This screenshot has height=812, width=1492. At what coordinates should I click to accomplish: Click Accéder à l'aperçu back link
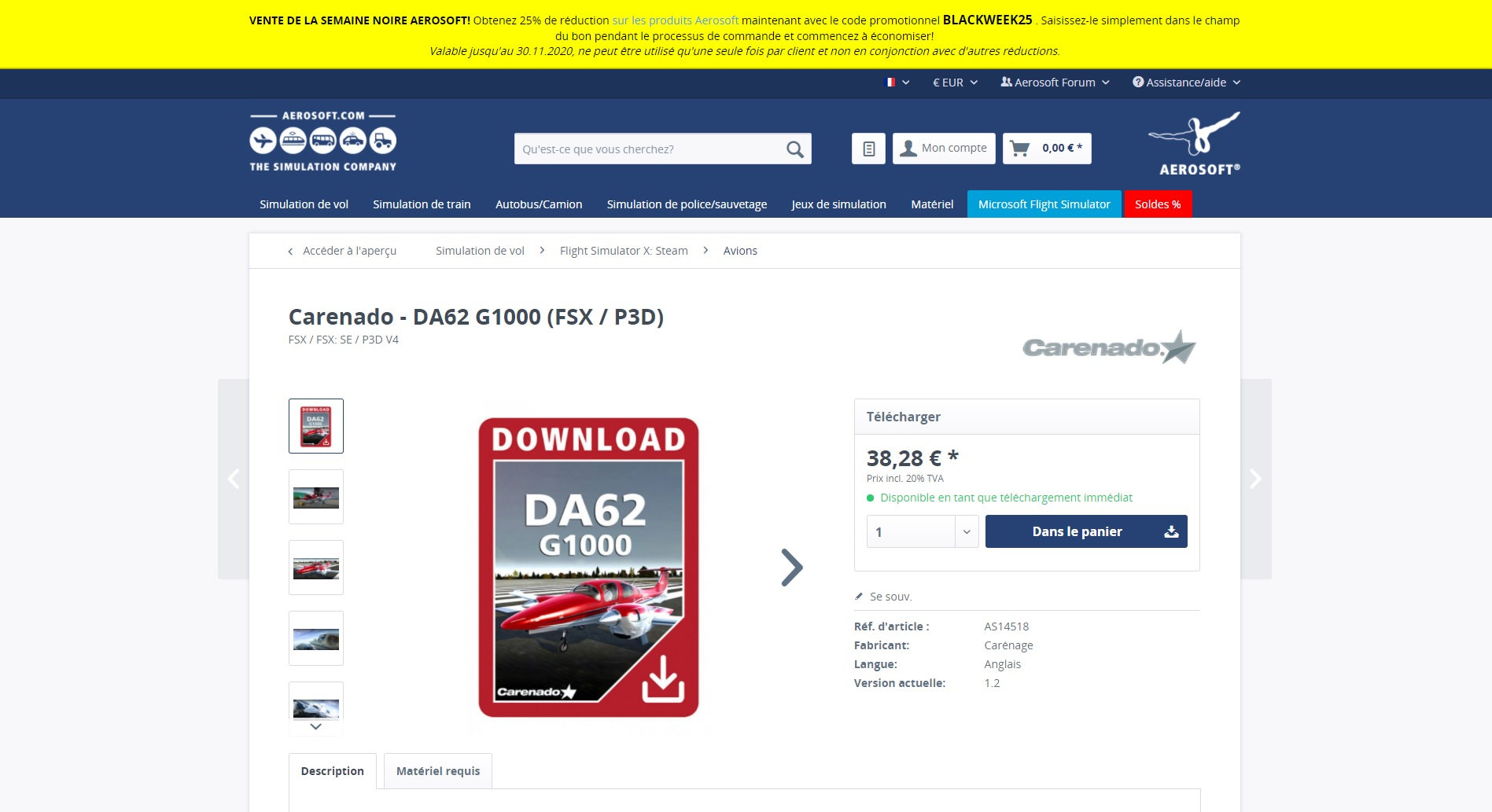(342, 251)
